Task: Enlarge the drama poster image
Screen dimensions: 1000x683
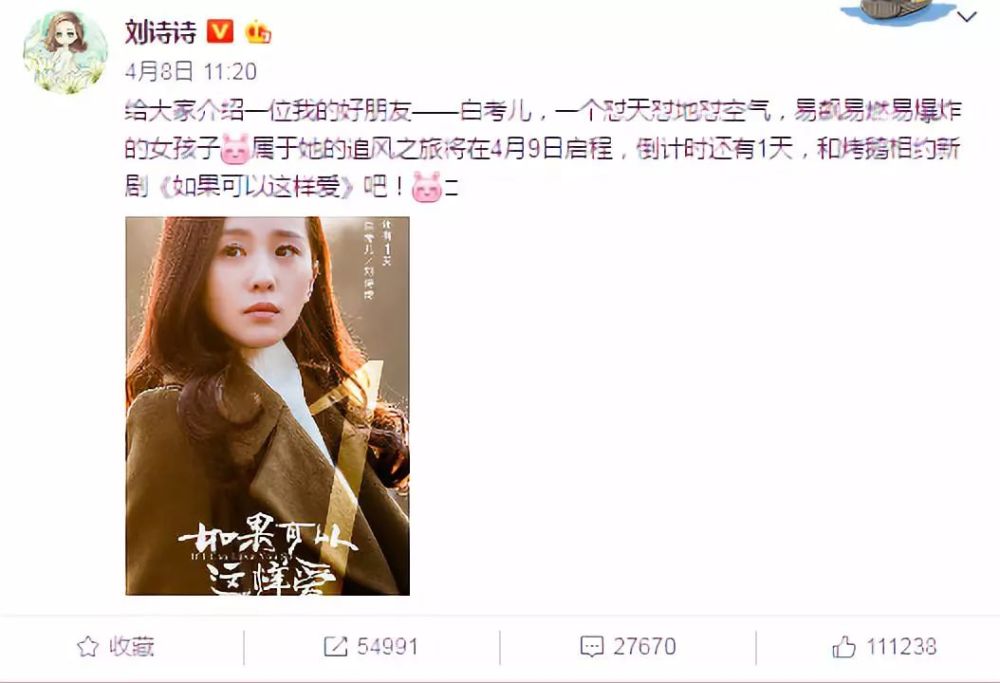Action: pos(267,406)
